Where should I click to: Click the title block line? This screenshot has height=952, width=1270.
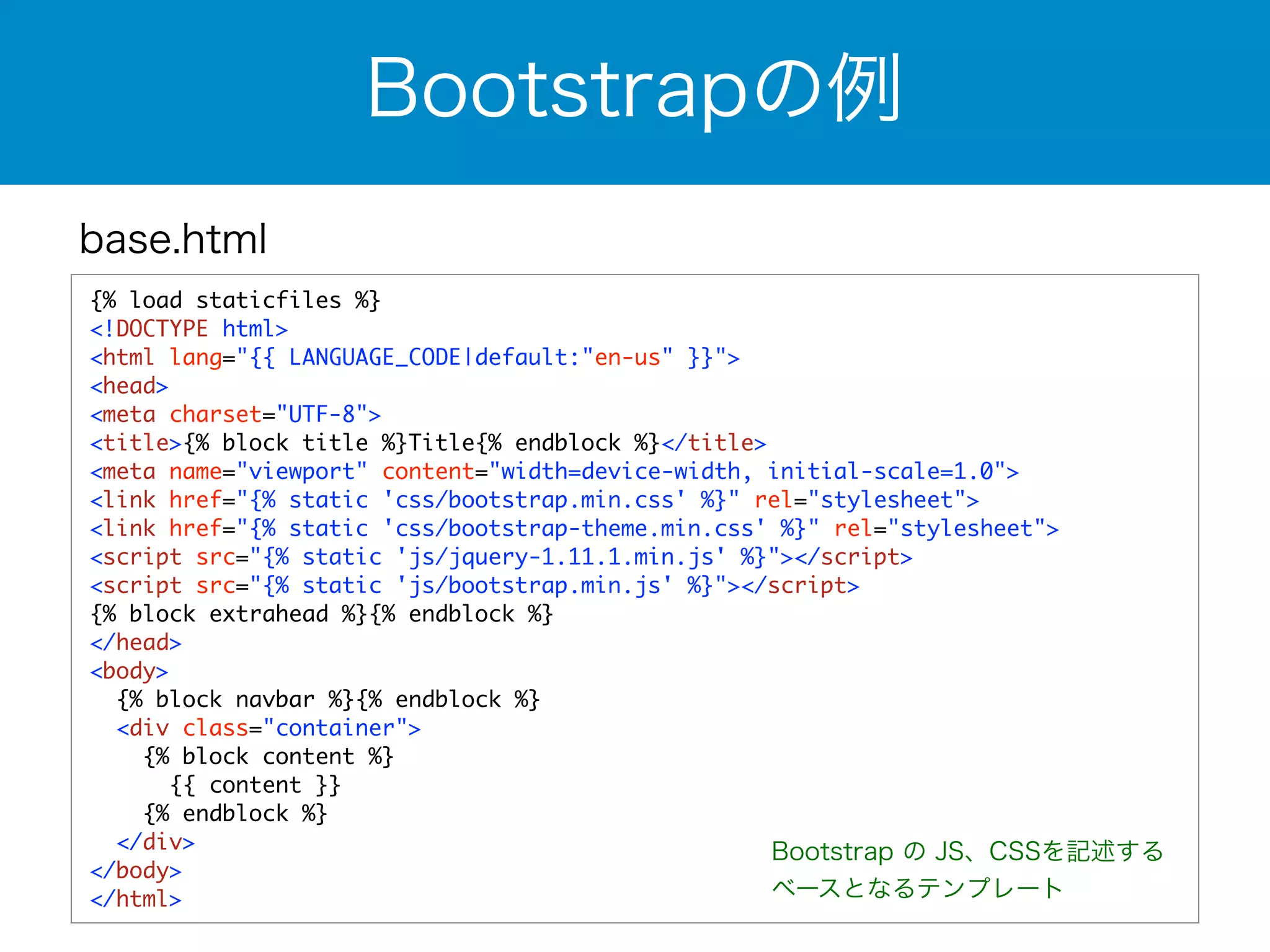[x=429, y=443]
